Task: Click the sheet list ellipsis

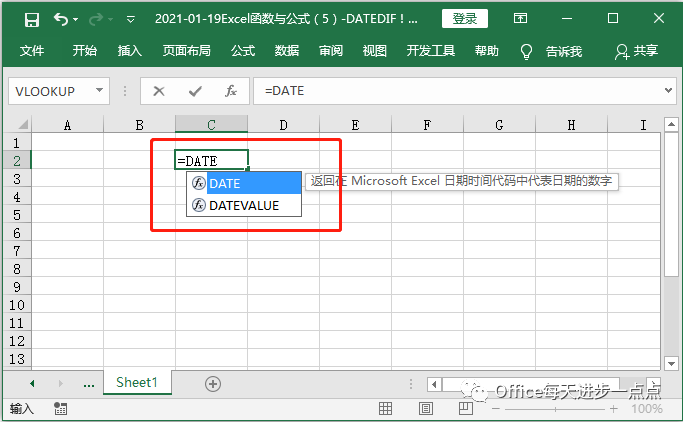Action: 89,385
